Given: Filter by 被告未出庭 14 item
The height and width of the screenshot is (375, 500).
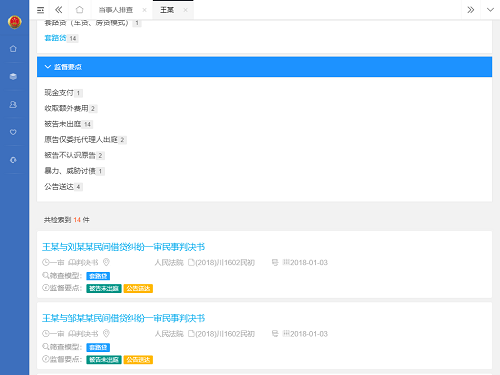Looking at the screenshot, I should click(x=68, y=124).
